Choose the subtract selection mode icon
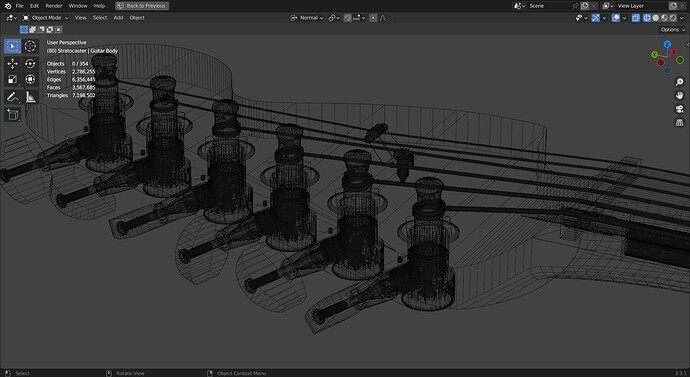Viewport: 690px width, 377px height. point(41,29)
